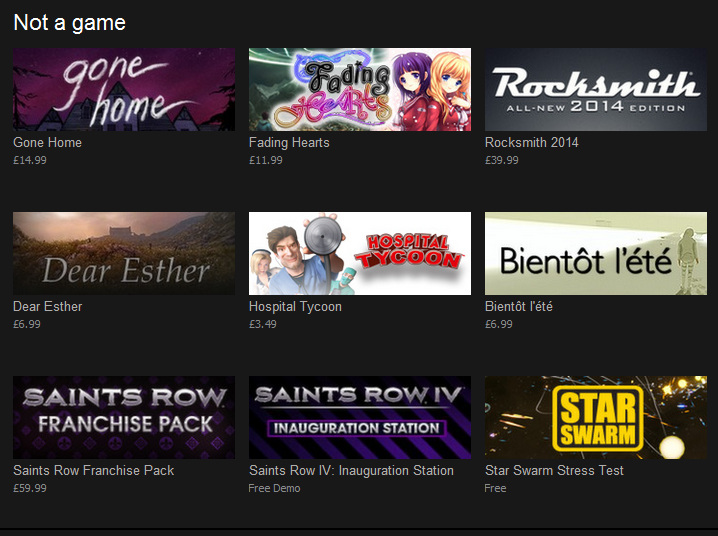The image size is (718, 536).
Task: Open the Star Swarm Stress Test title
Action: 554,470
